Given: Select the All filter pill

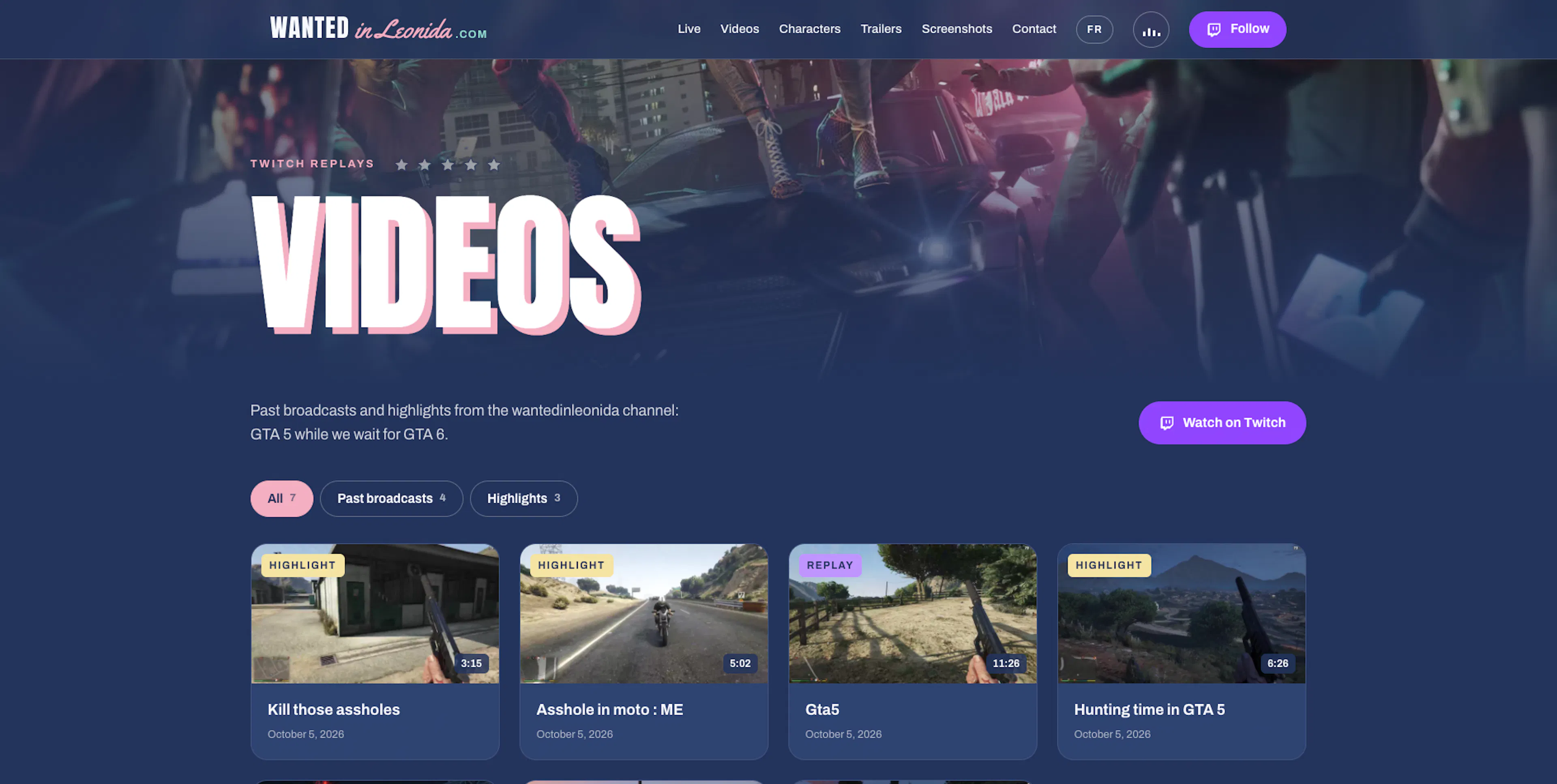Looking at the screenshot, I should 282,499.
